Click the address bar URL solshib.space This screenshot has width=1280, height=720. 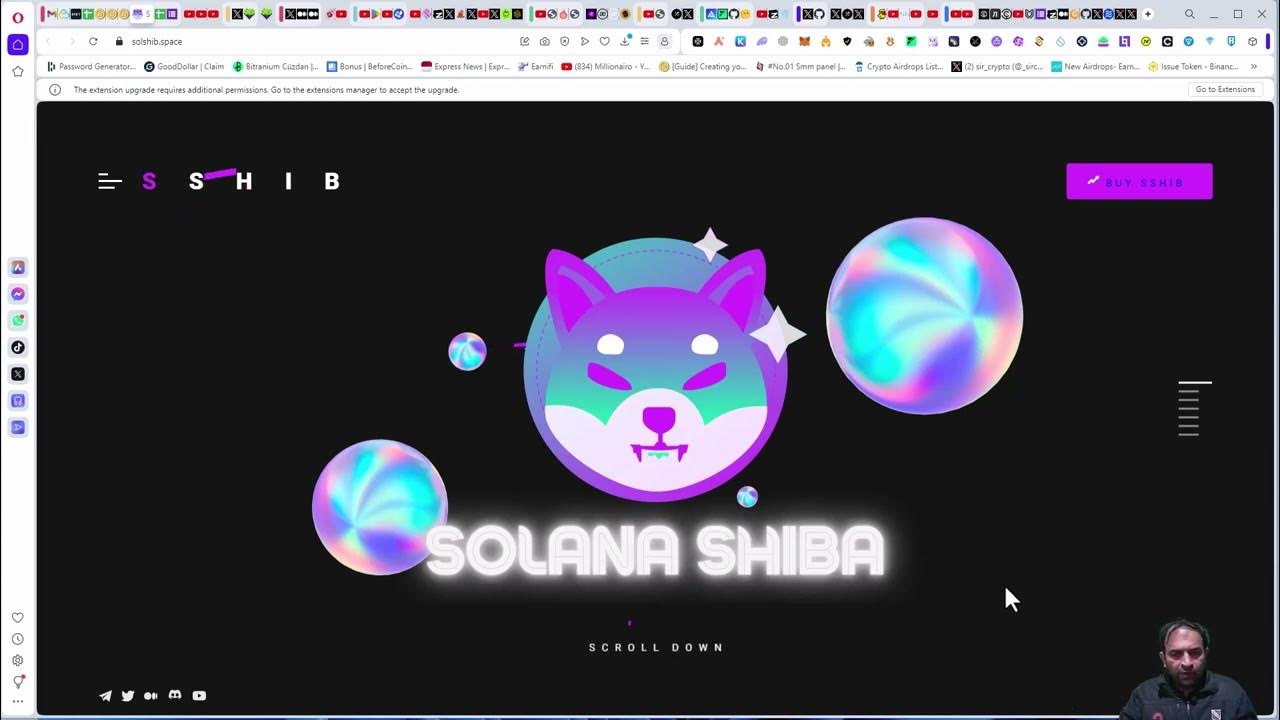click(157, 42)
